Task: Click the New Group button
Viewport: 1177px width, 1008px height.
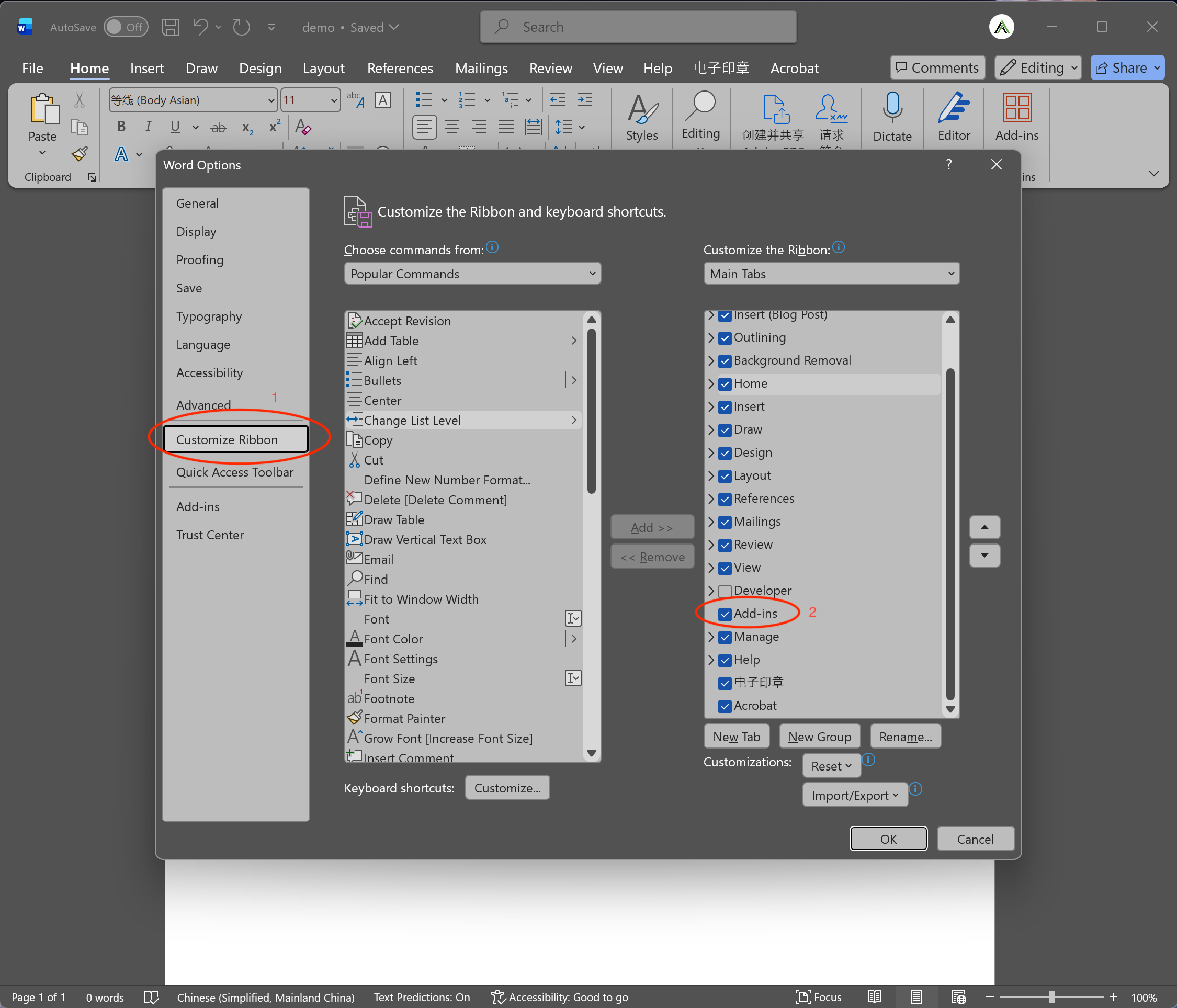Action: 819,736
